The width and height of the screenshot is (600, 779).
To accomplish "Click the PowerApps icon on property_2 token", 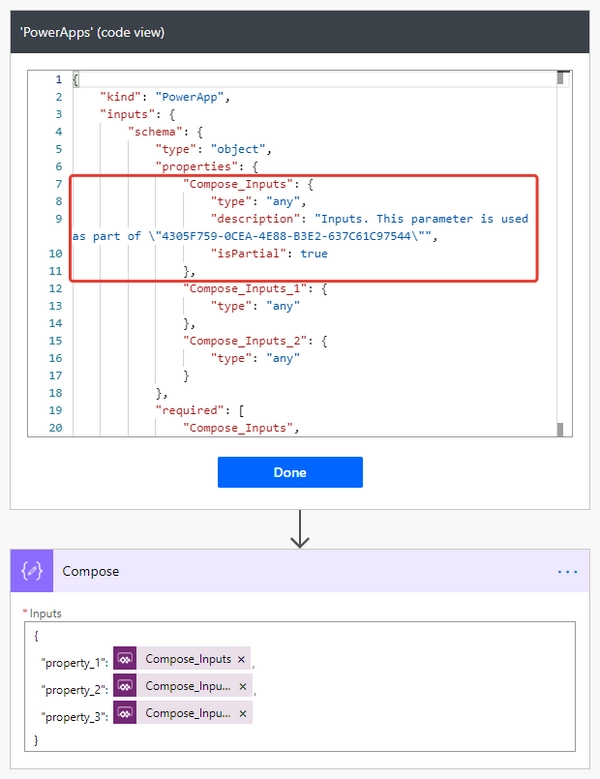I will [125, 686].
